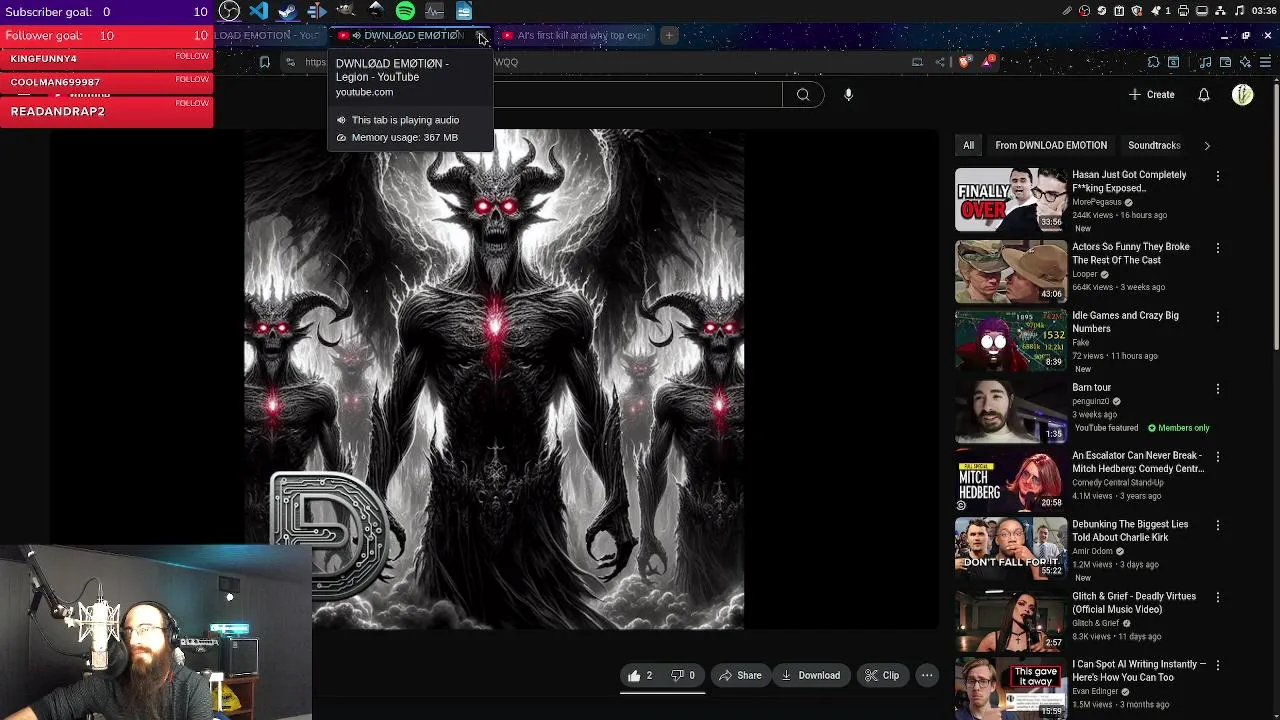Click the page's vertical scrollbar
Screen dimensions: 1280x720
1275,215
